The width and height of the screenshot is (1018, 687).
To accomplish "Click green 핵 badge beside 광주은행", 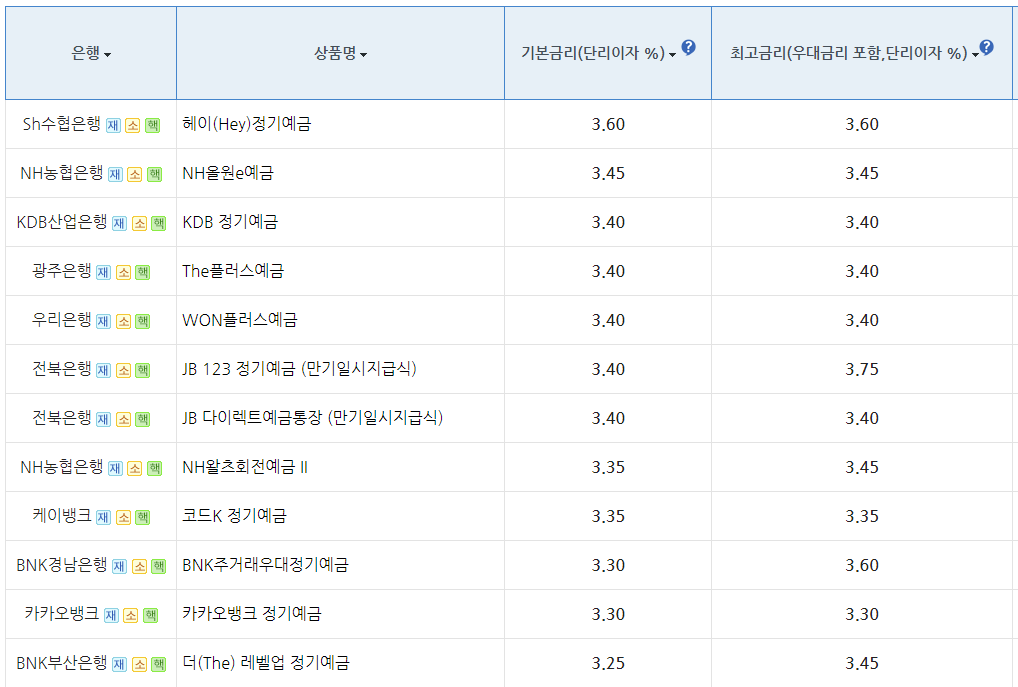I will click(143, 272).
